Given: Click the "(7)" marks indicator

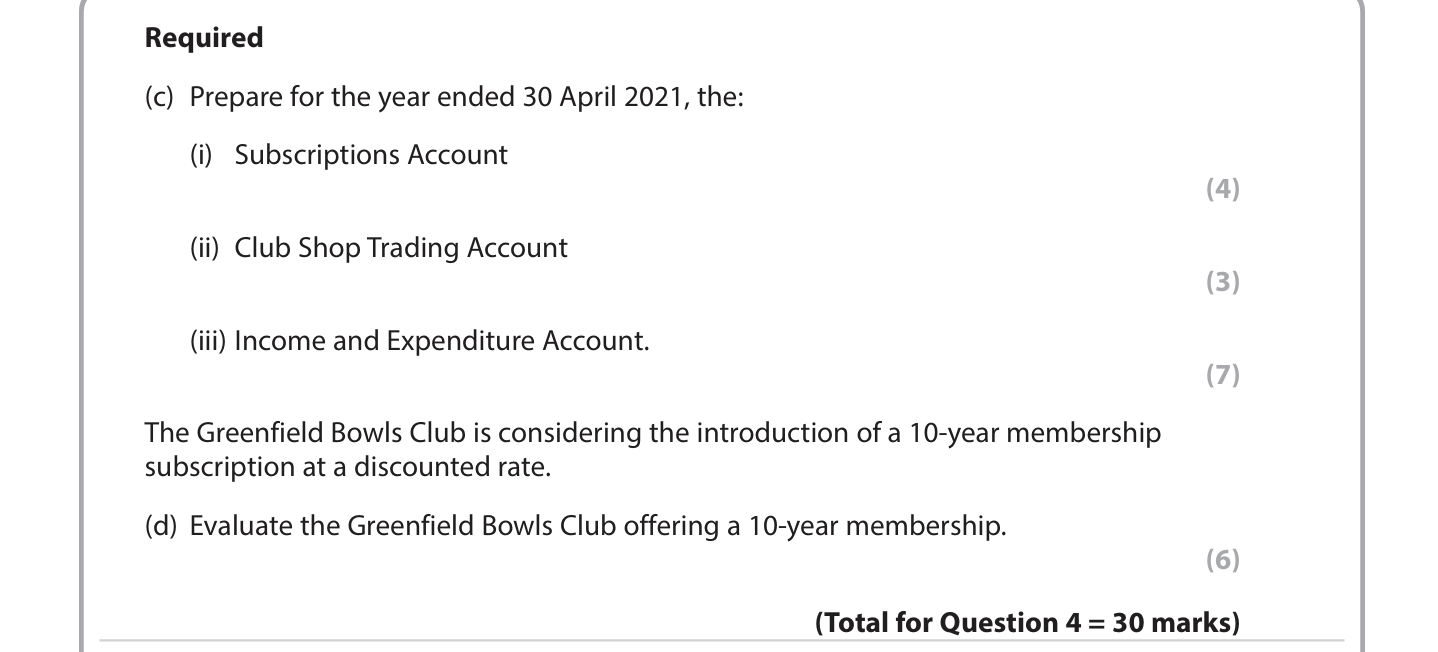Looking at the screenshot, I should (x=1222, y=375).
